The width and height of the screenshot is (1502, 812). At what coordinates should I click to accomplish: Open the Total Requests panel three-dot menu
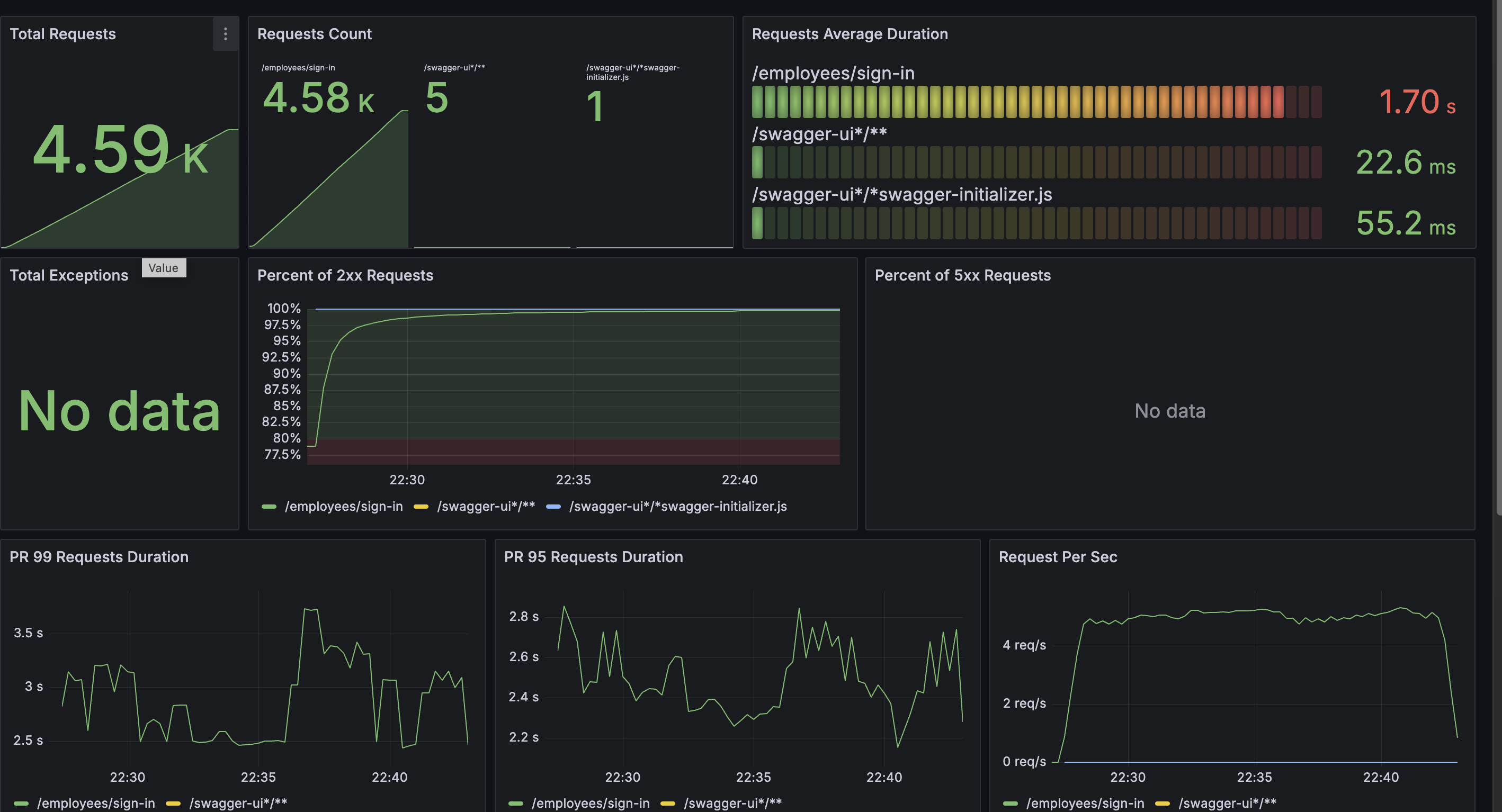(225, 34)
